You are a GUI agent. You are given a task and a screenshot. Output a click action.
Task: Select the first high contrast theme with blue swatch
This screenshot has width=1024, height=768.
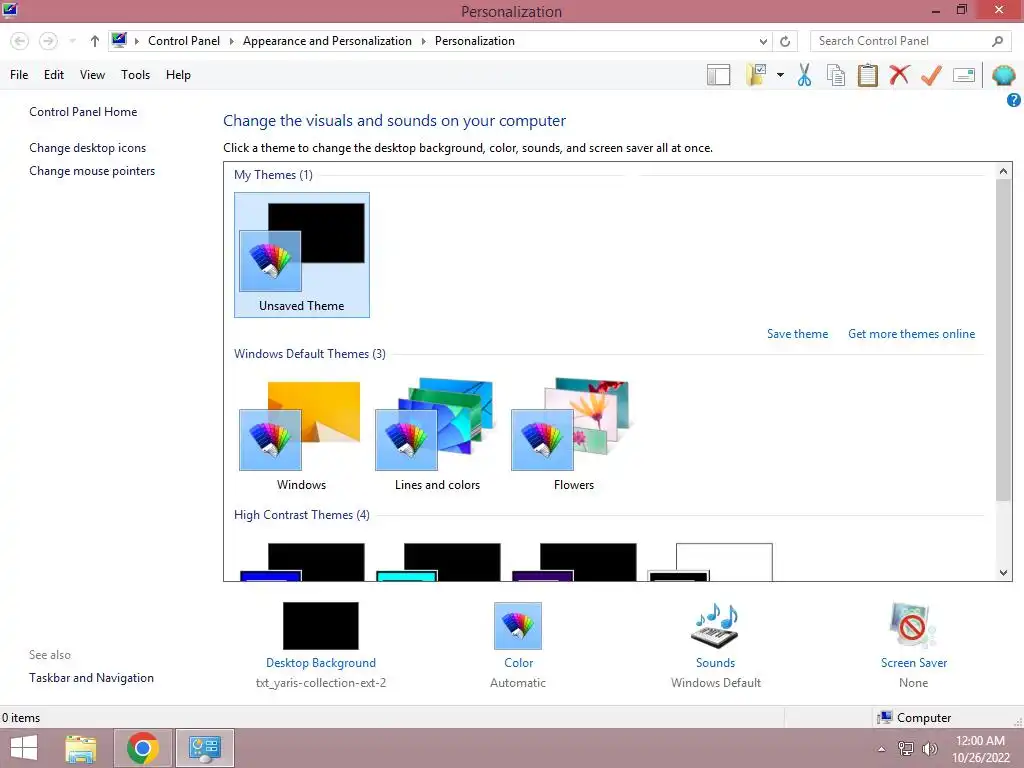(302, 562)
